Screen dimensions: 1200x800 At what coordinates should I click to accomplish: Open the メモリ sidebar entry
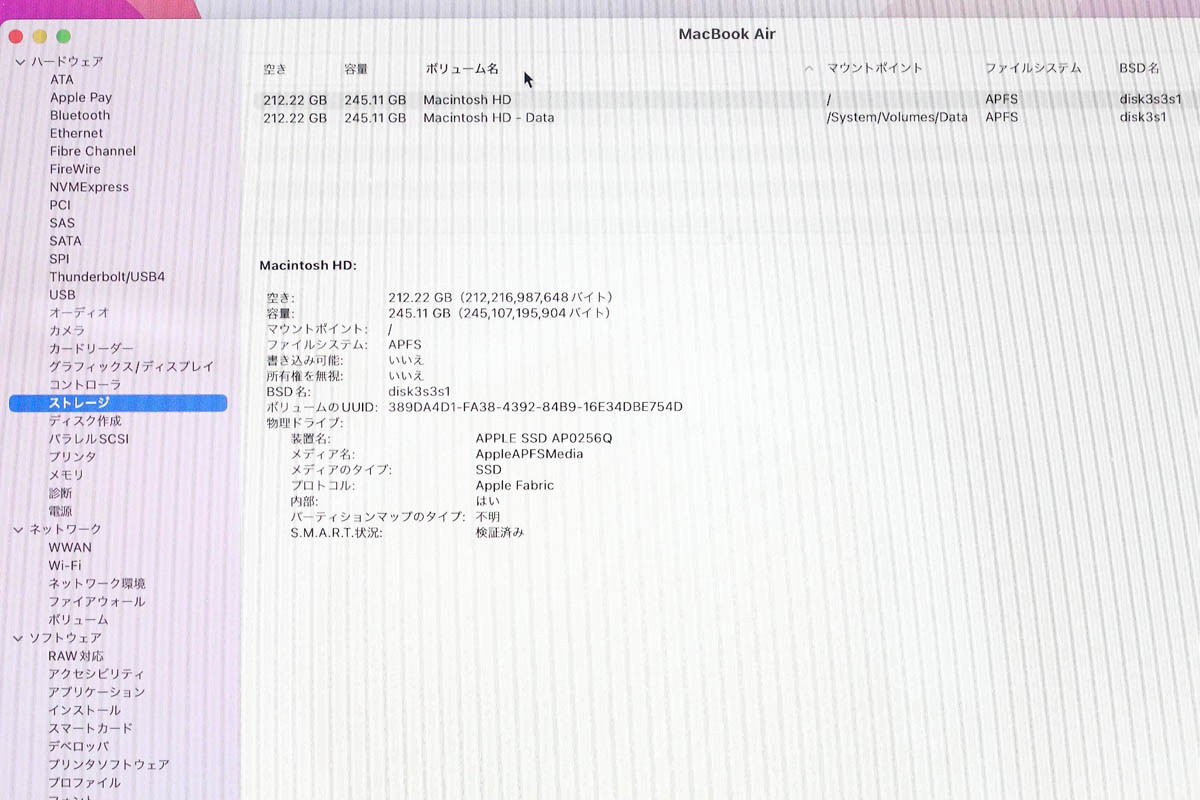point(66,475)
